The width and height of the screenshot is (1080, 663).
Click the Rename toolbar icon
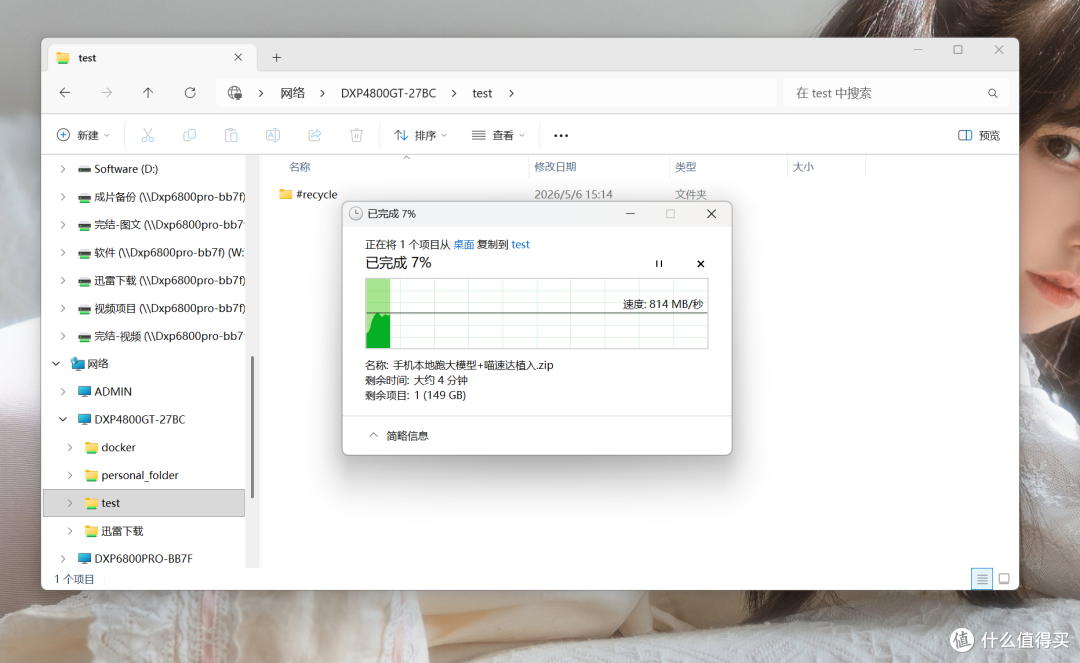point(273,135)
